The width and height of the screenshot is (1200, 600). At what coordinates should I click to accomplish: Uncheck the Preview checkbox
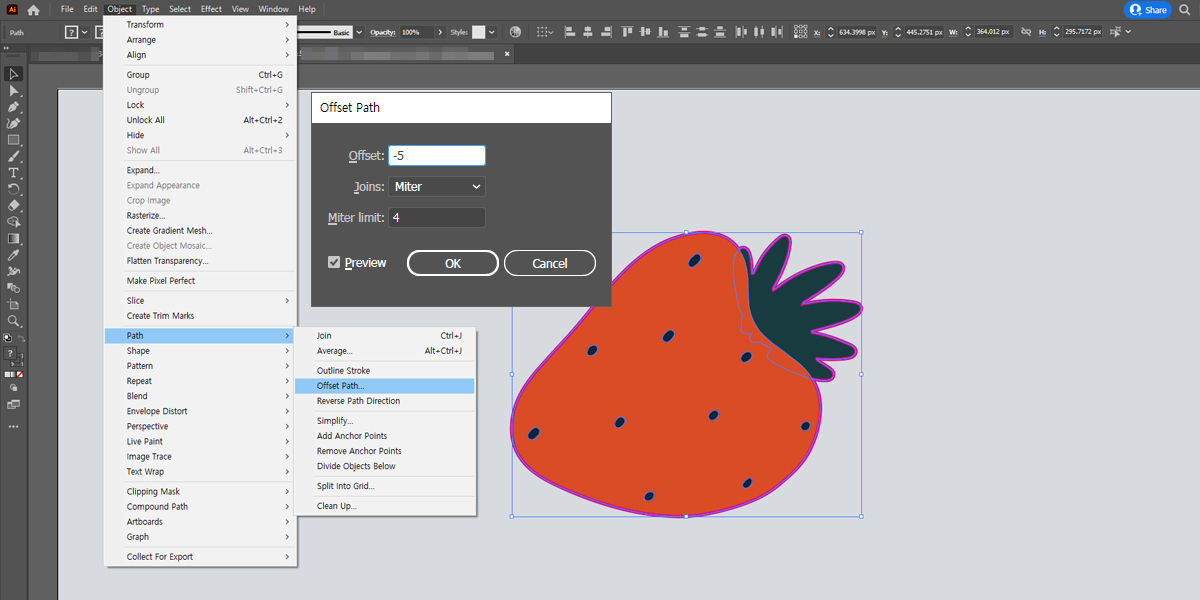coord(334,263)
